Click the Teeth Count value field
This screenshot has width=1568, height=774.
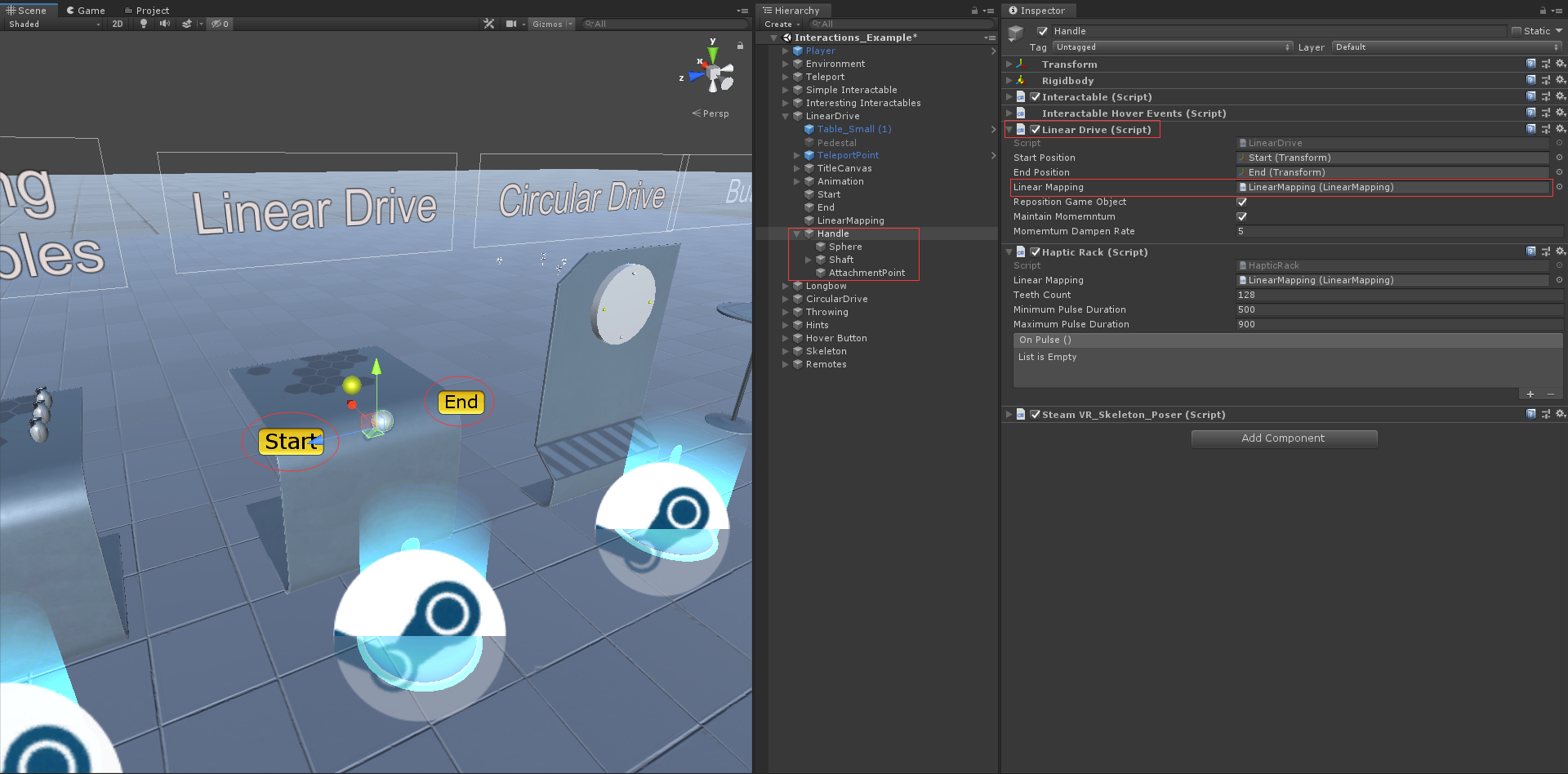pos(1399,295)
